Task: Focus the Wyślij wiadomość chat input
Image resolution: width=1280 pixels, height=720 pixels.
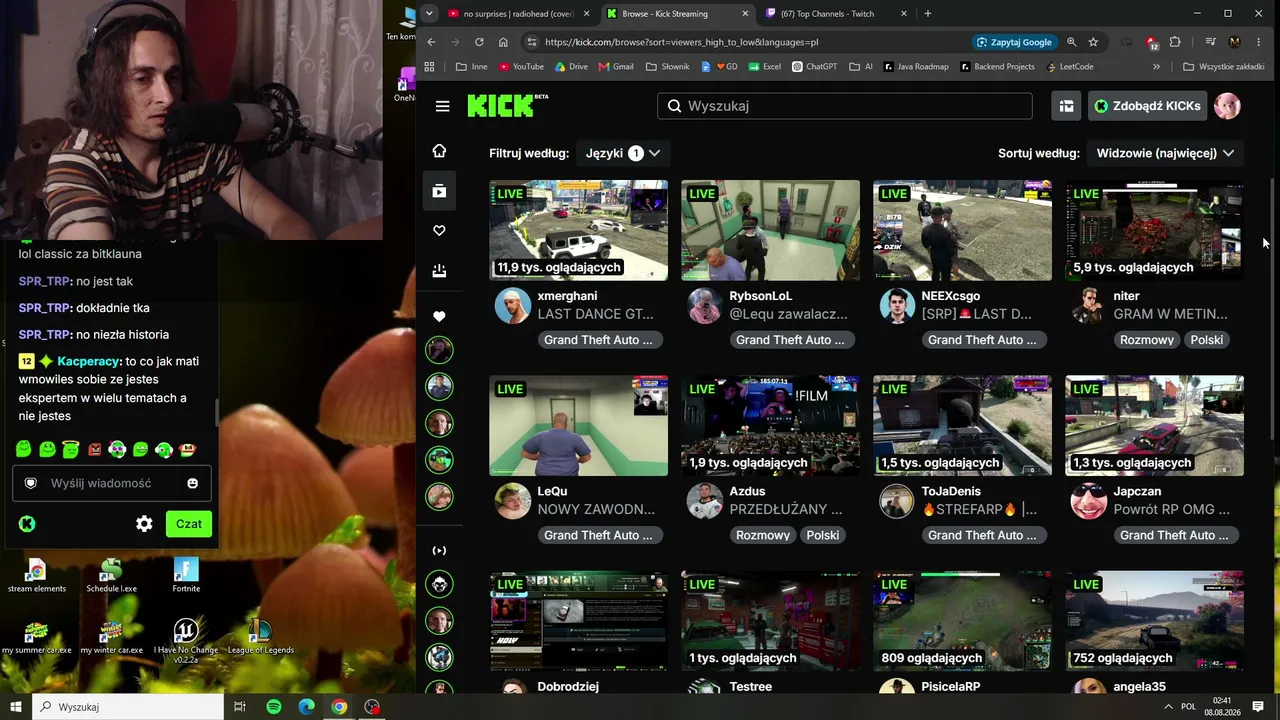Action: [x=110, y=483]
